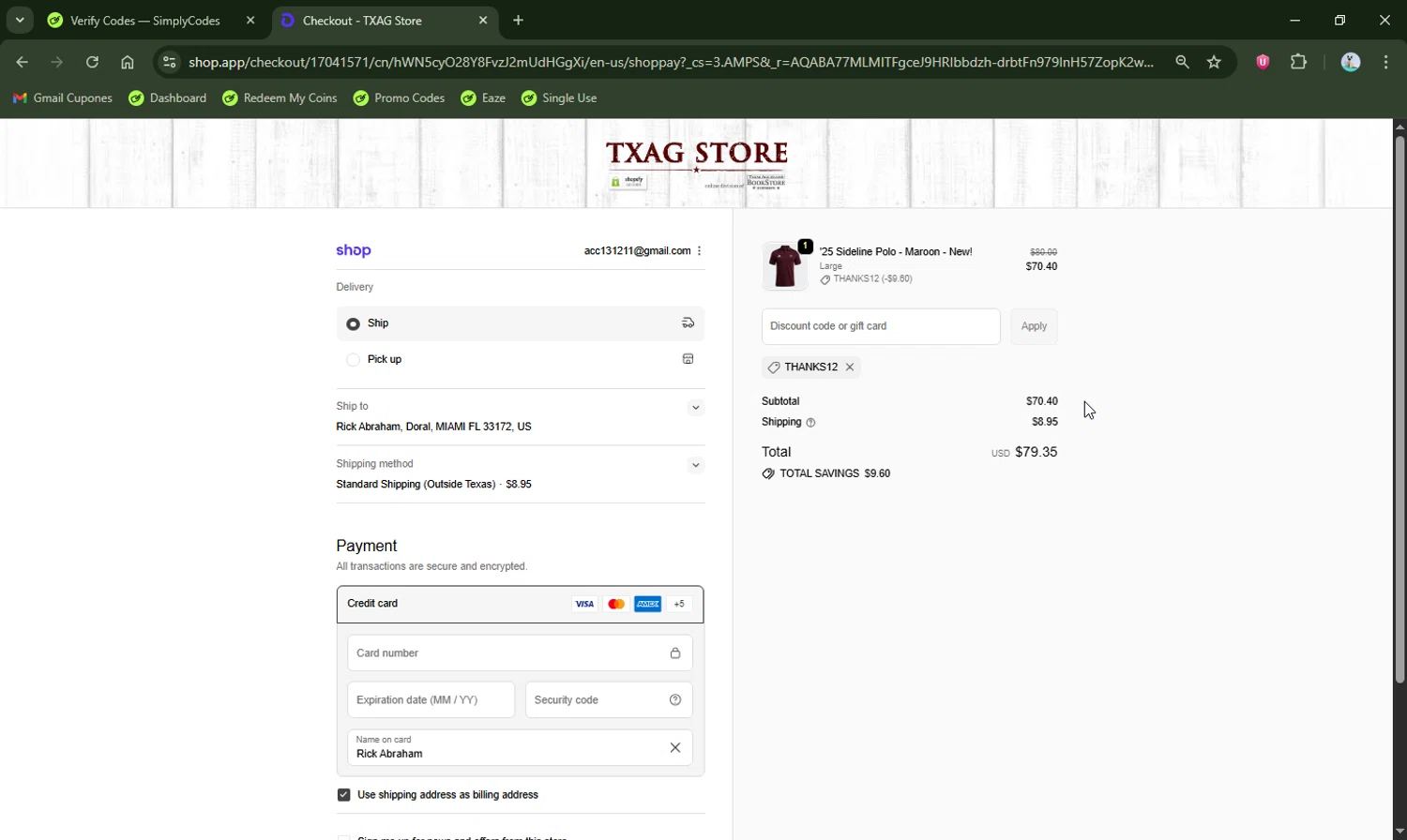Open account options beside email
The image size is (1407, 840).
coord(700,250)
